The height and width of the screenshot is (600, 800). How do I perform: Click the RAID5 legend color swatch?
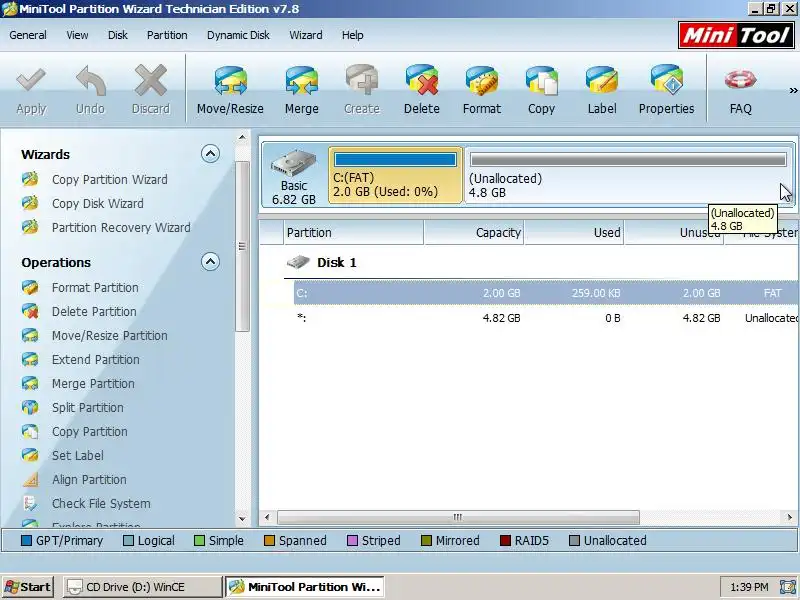(x=505, y=540)
